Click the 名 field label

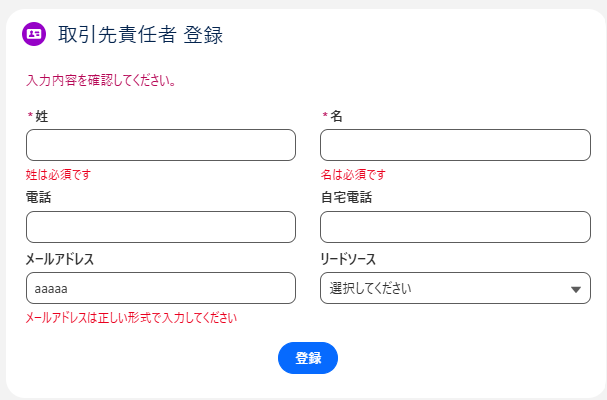click(x=336, y=116)
